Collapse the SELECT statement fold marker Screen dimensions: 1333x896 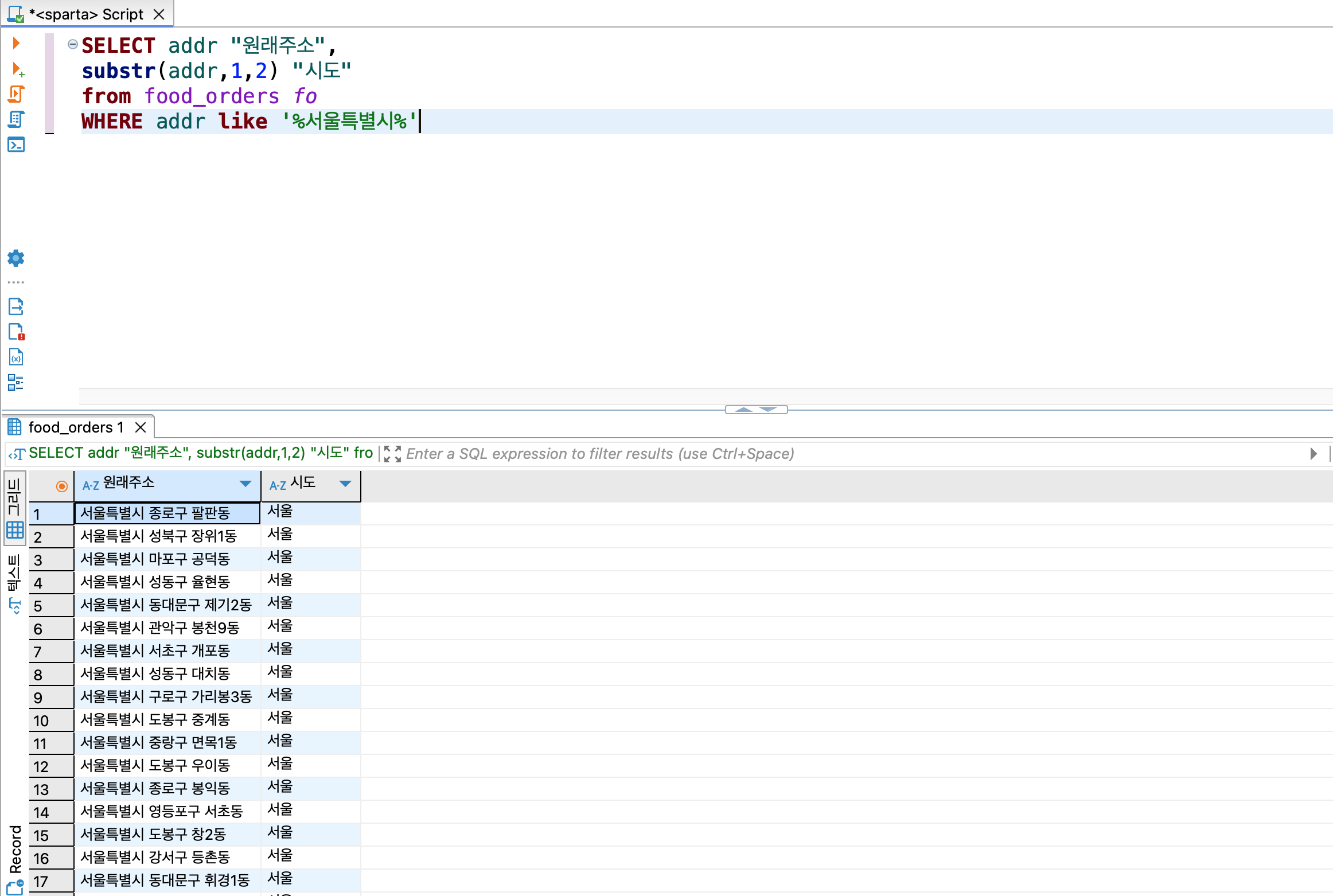[x=72, y=44]
